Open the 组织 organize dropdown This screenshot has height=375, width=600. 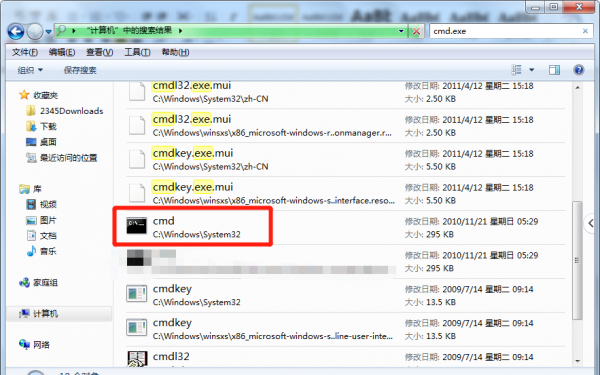point(30,70)
